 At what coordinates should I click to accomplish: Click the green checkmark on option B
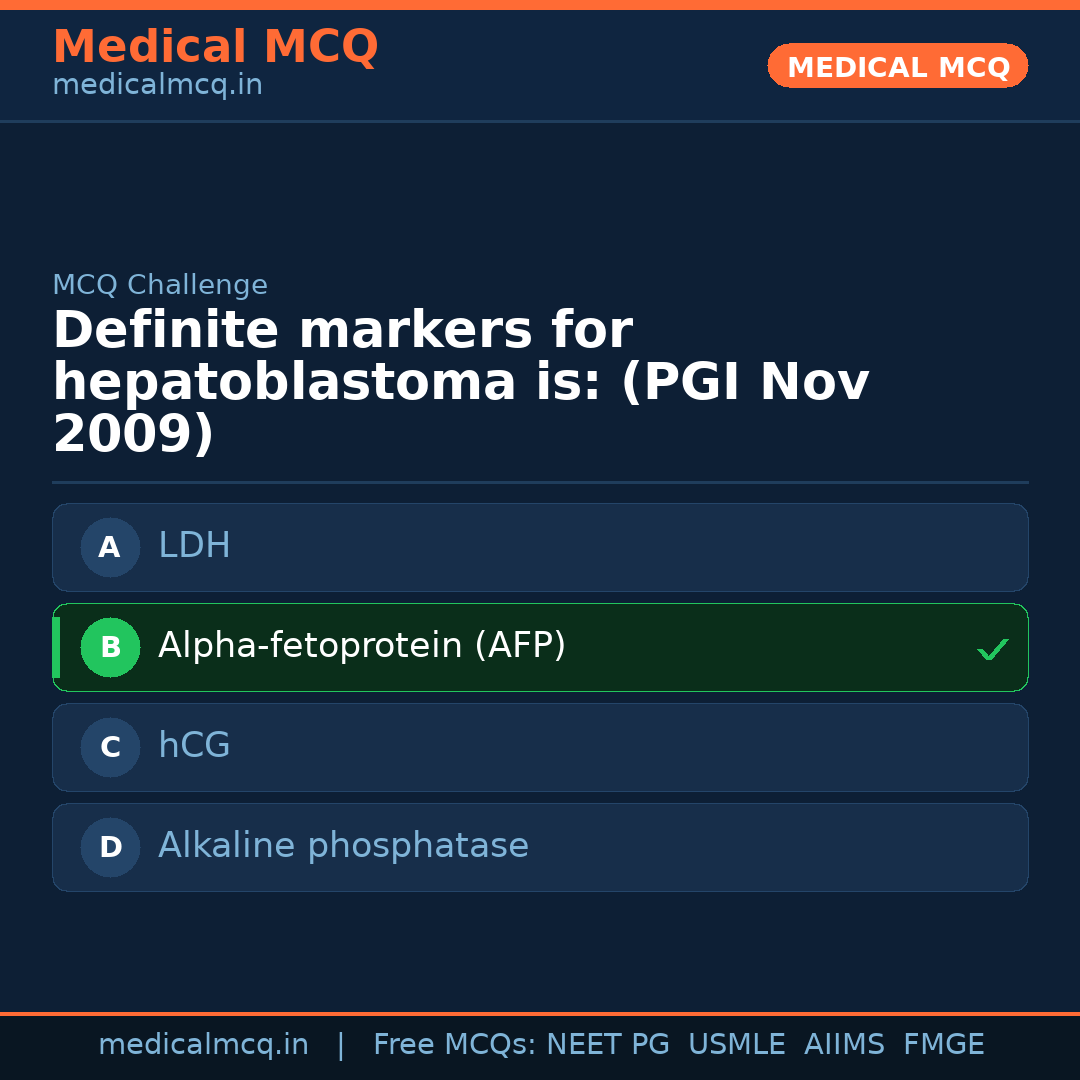(992, 650)
